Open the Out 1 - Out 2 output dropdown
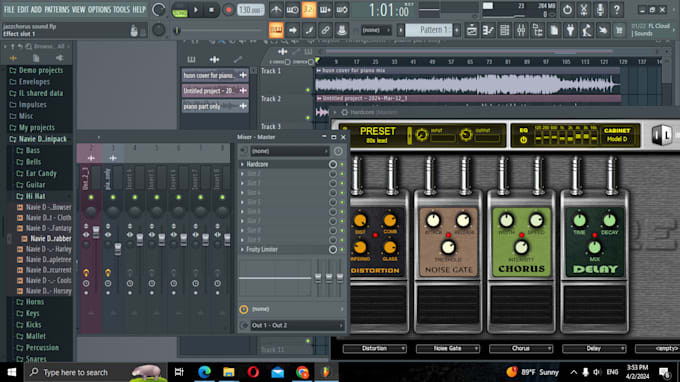680x382 pixels. (x=297, y=325)
